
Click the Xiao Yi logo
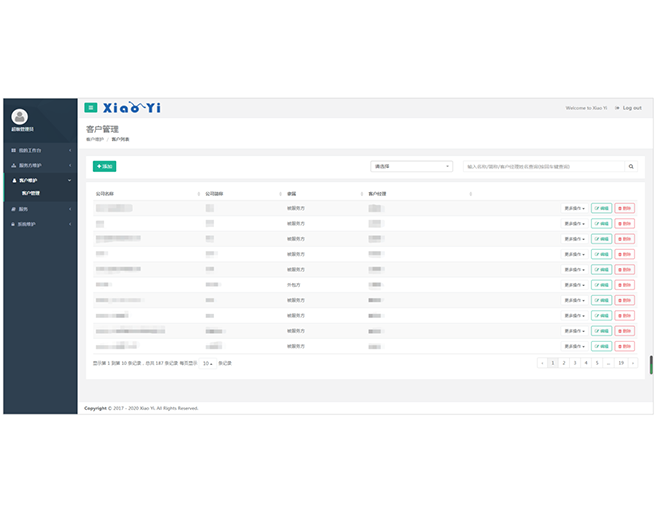pyautogui.click(x=132, y=108)
